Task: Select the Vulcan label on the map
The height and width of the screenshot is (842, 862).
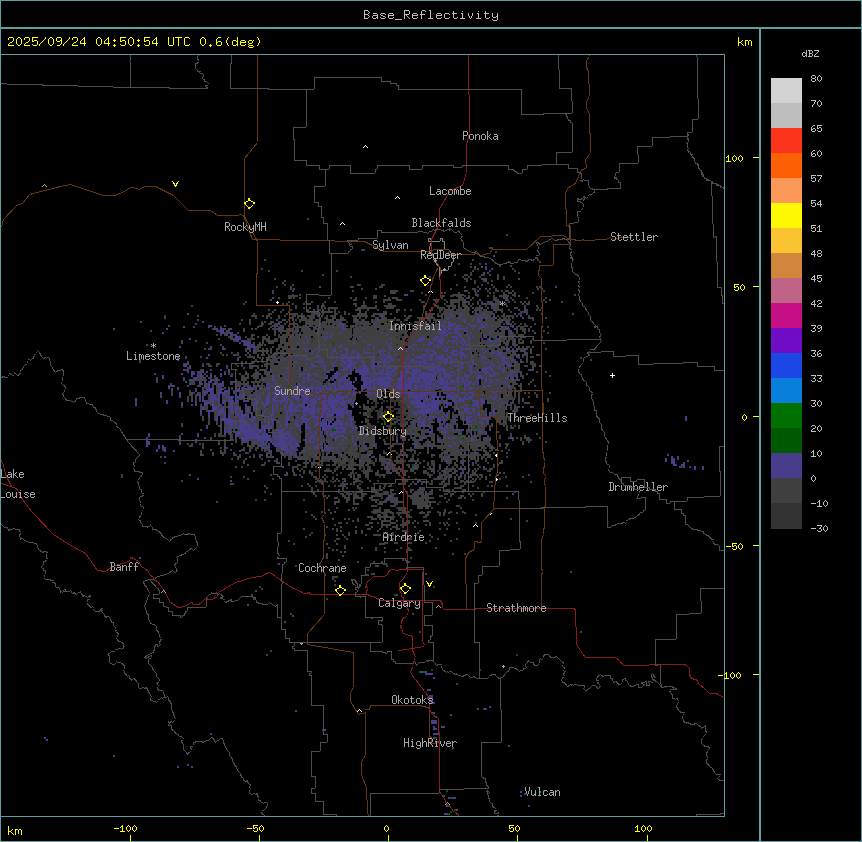Action: click(x=542, y=792)
